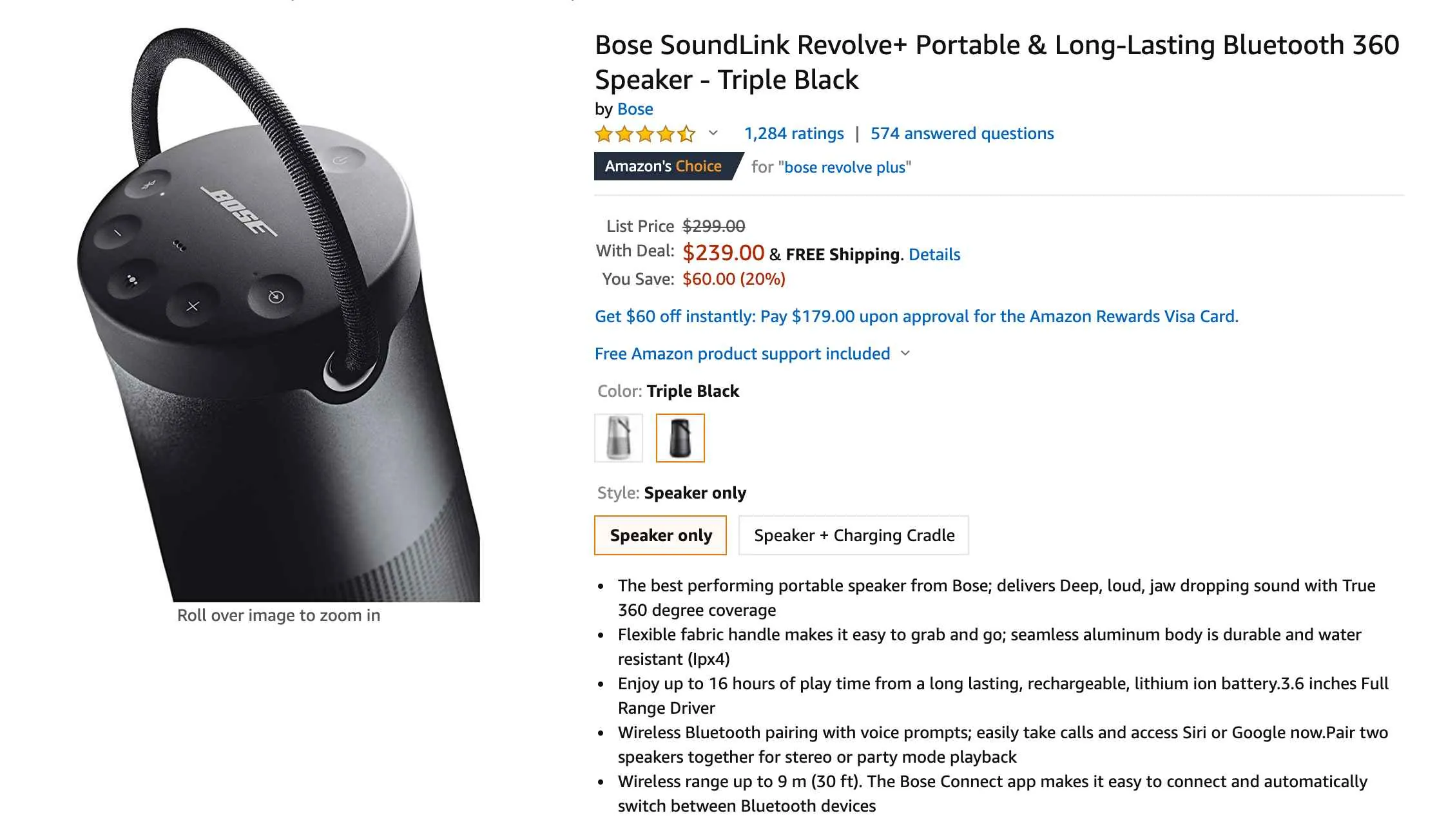1437x840 pixels.
Task: View the 574 answered questions
Action: tap(961, 133)
